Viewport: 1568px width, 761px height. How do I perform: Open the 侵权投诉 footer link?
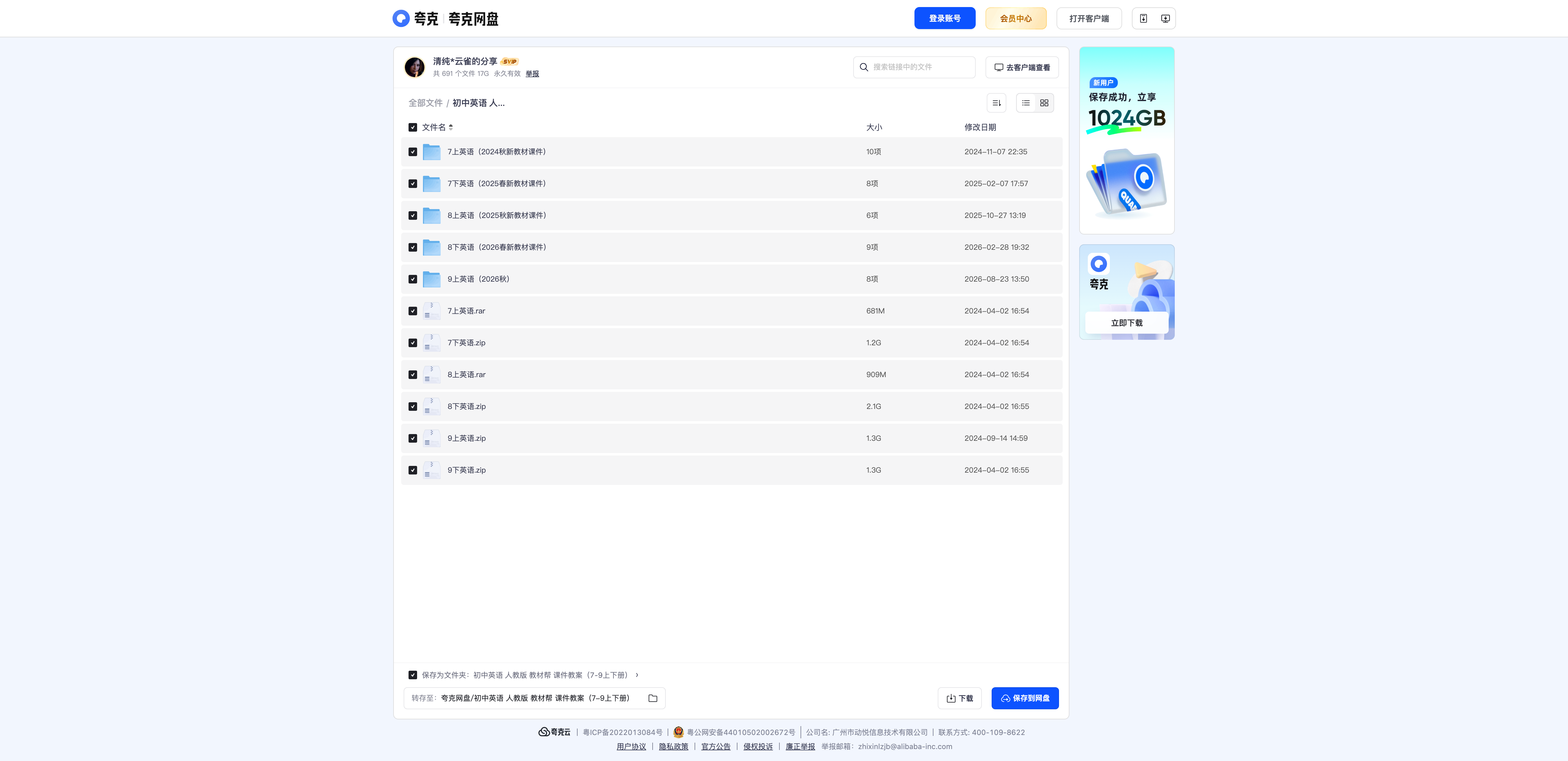tap(758, 746)
